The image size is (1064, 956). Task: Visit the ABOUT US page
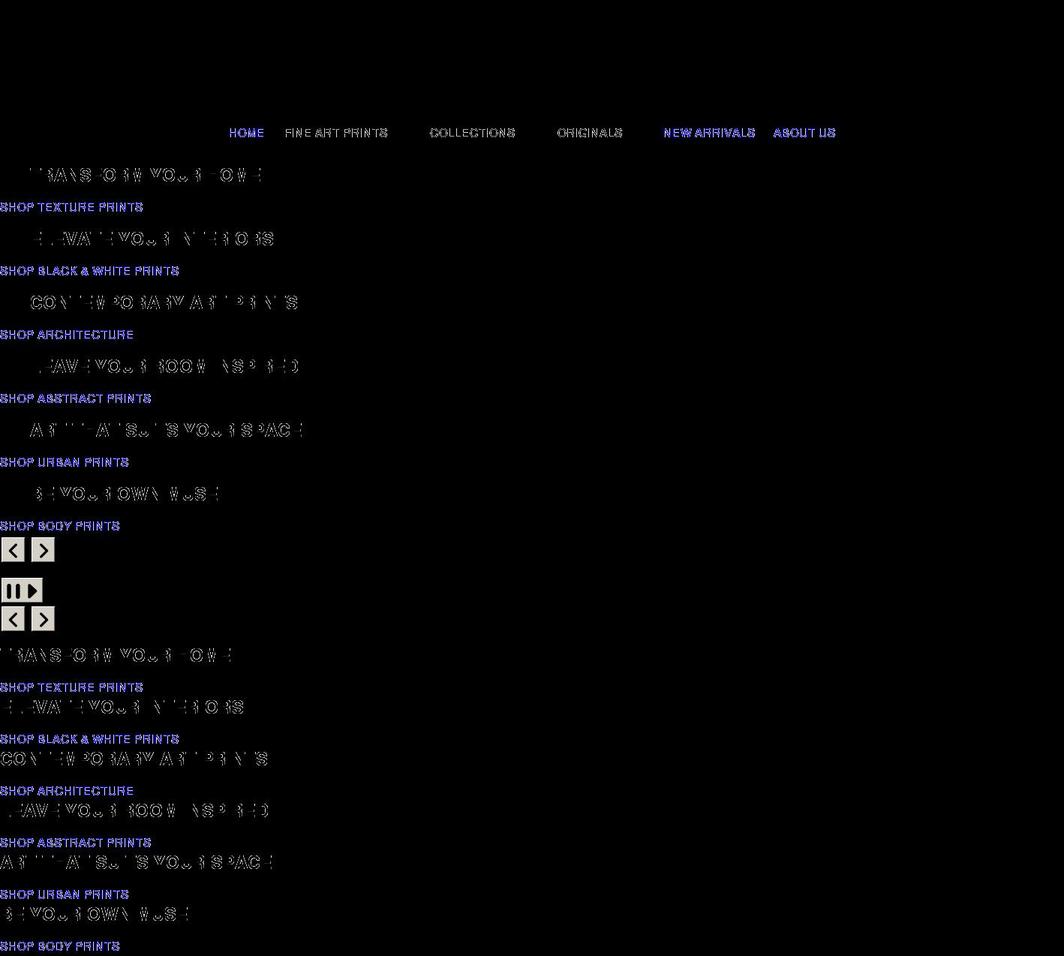pos(804,133)
